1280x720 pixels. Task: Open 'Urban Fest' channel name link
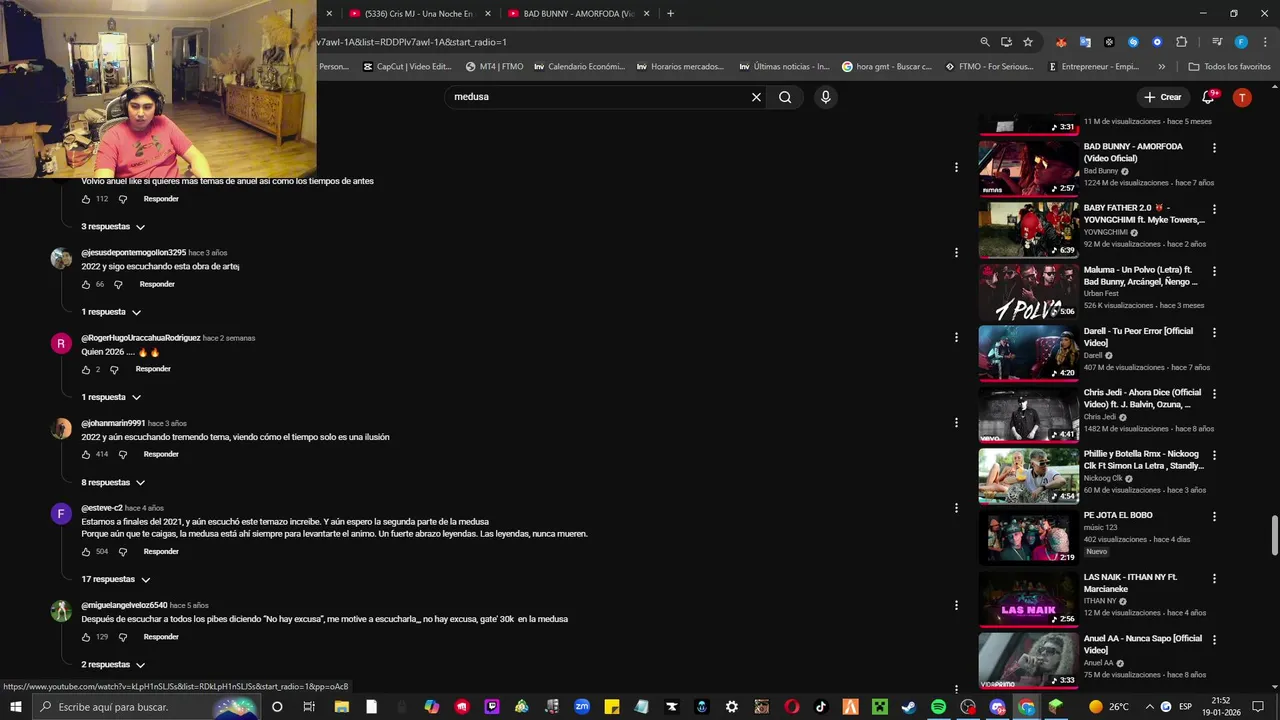point(1102,294)
